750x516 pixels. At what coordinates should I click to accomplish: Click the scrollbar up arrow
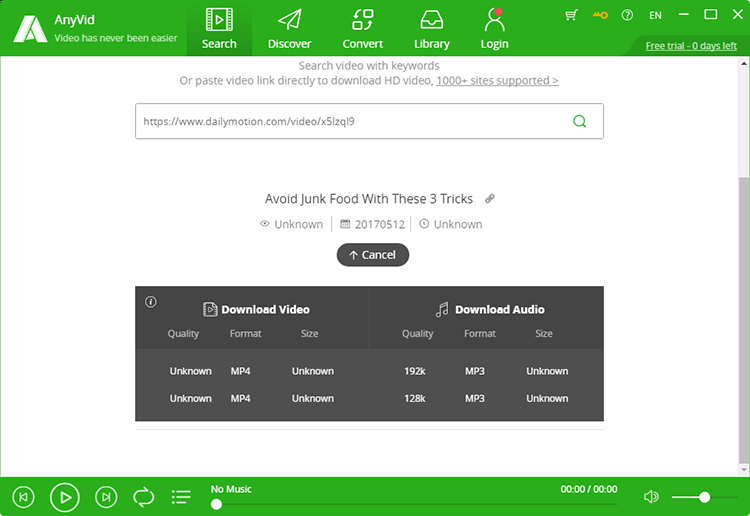coord(743,63)
